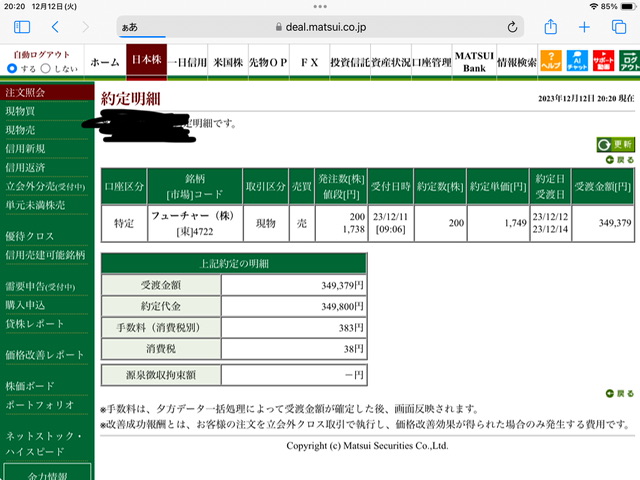640x480 pixels.
Task: Click the green logout icon
Action: pyautogui.click(x=629, y=61)
